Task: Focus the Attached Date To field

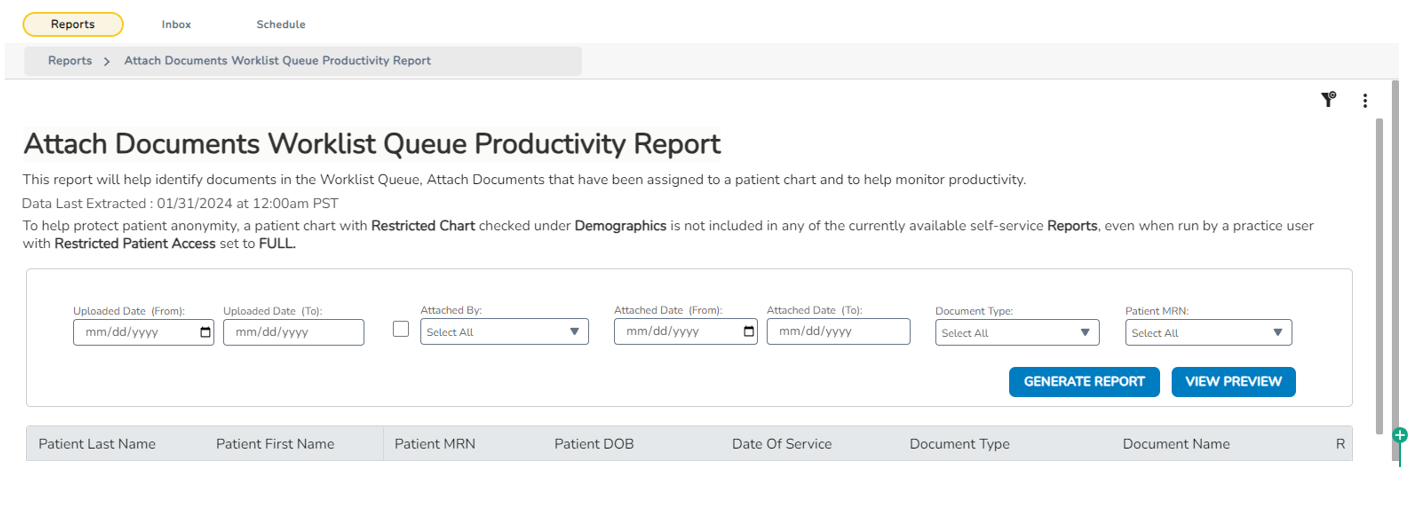Action: click(x=838, y=332)
